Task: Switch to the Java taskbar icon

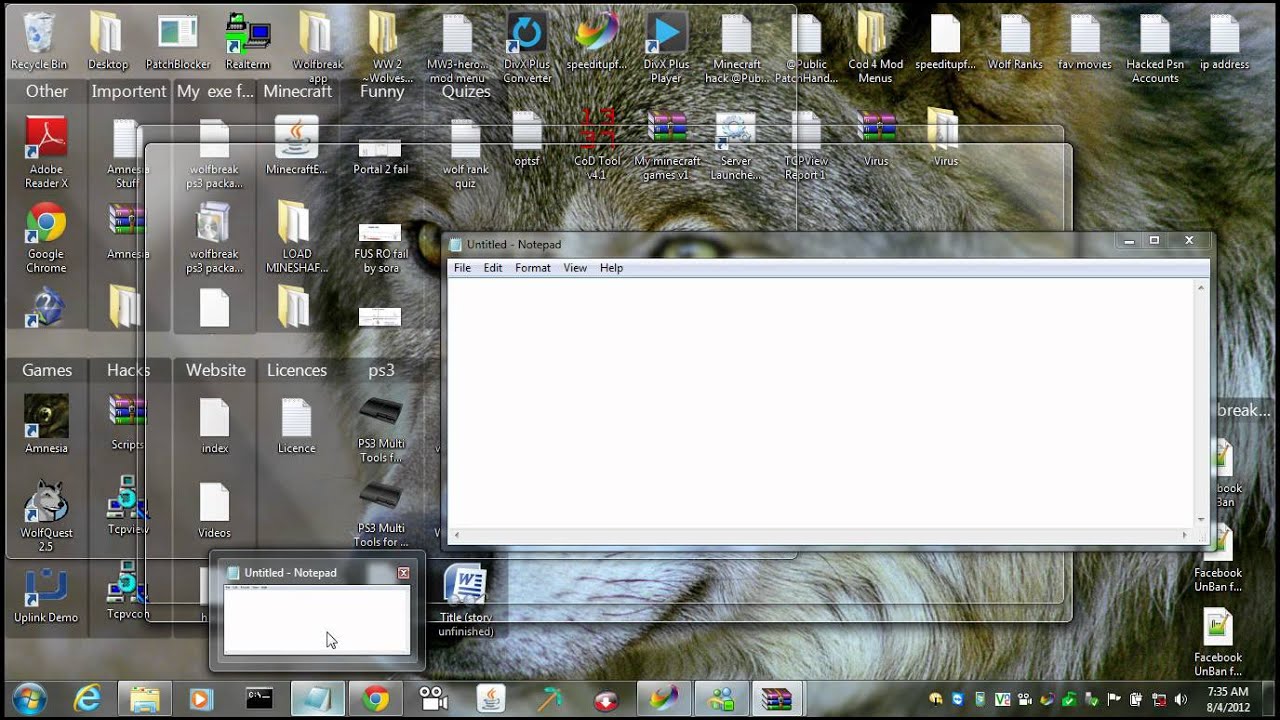Action: click(490, 698)
